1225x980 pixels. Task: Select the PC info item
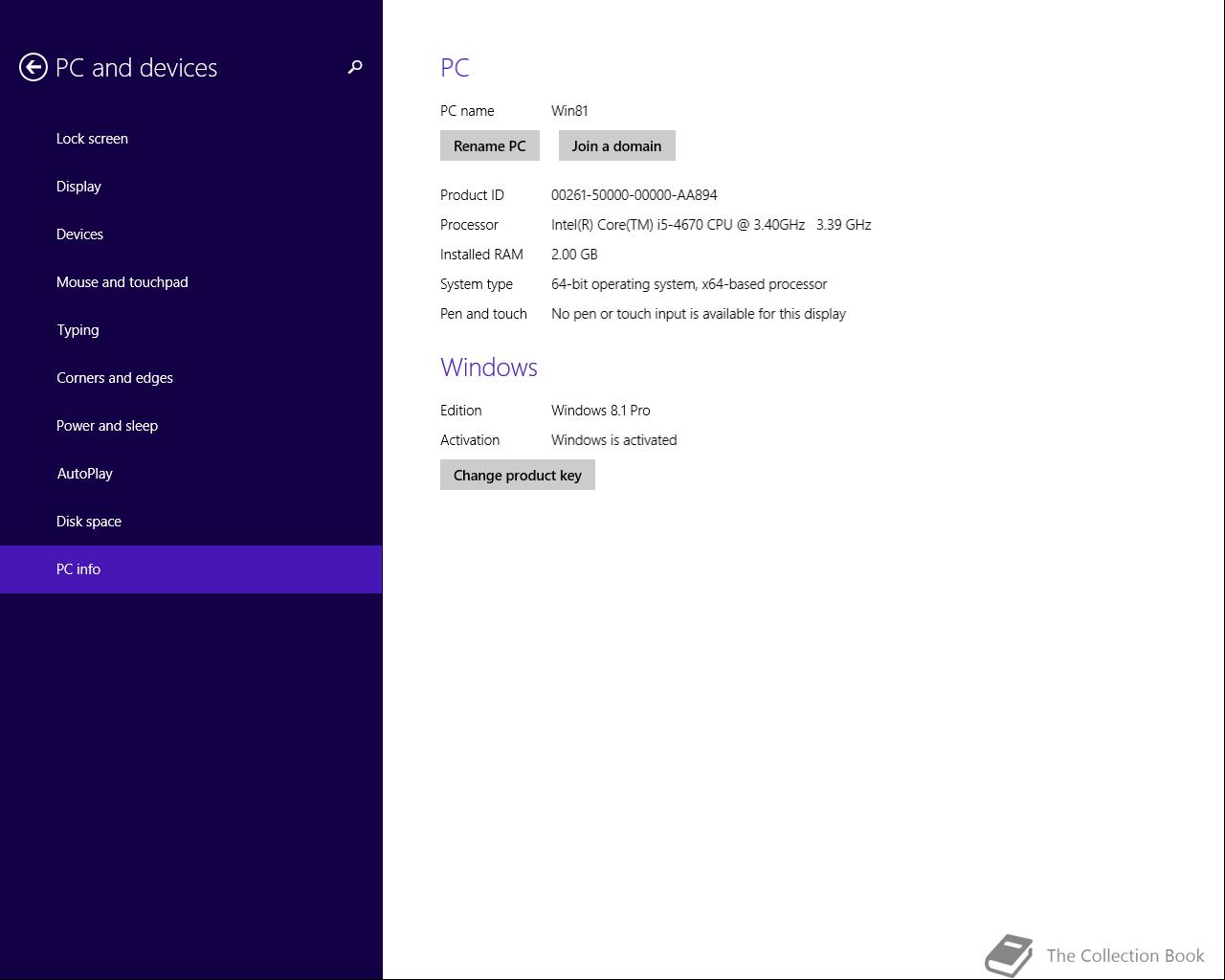click(190, 569)
